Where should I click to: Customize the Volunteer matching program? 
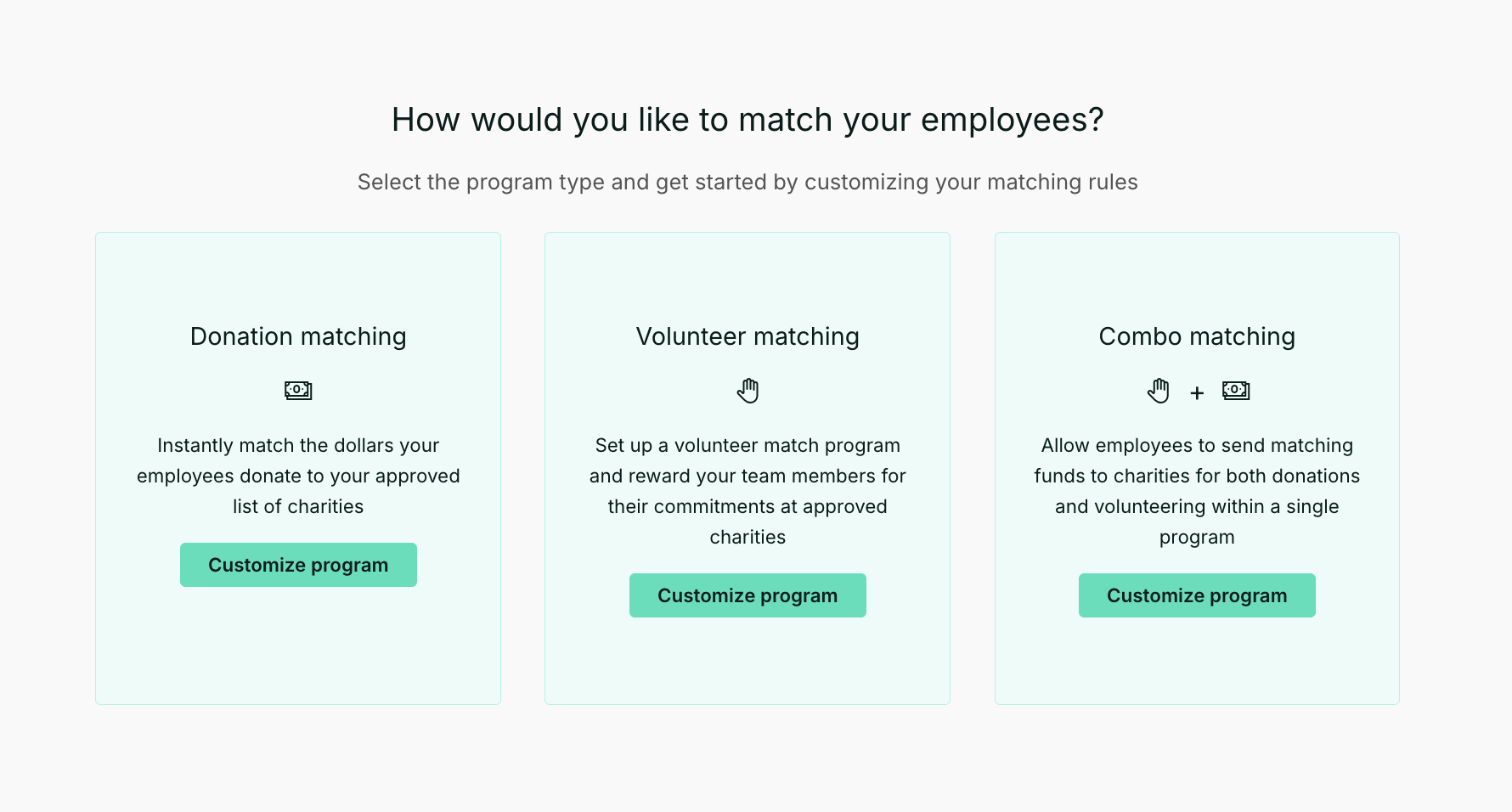pyautogui.click(x=748, y=595)
